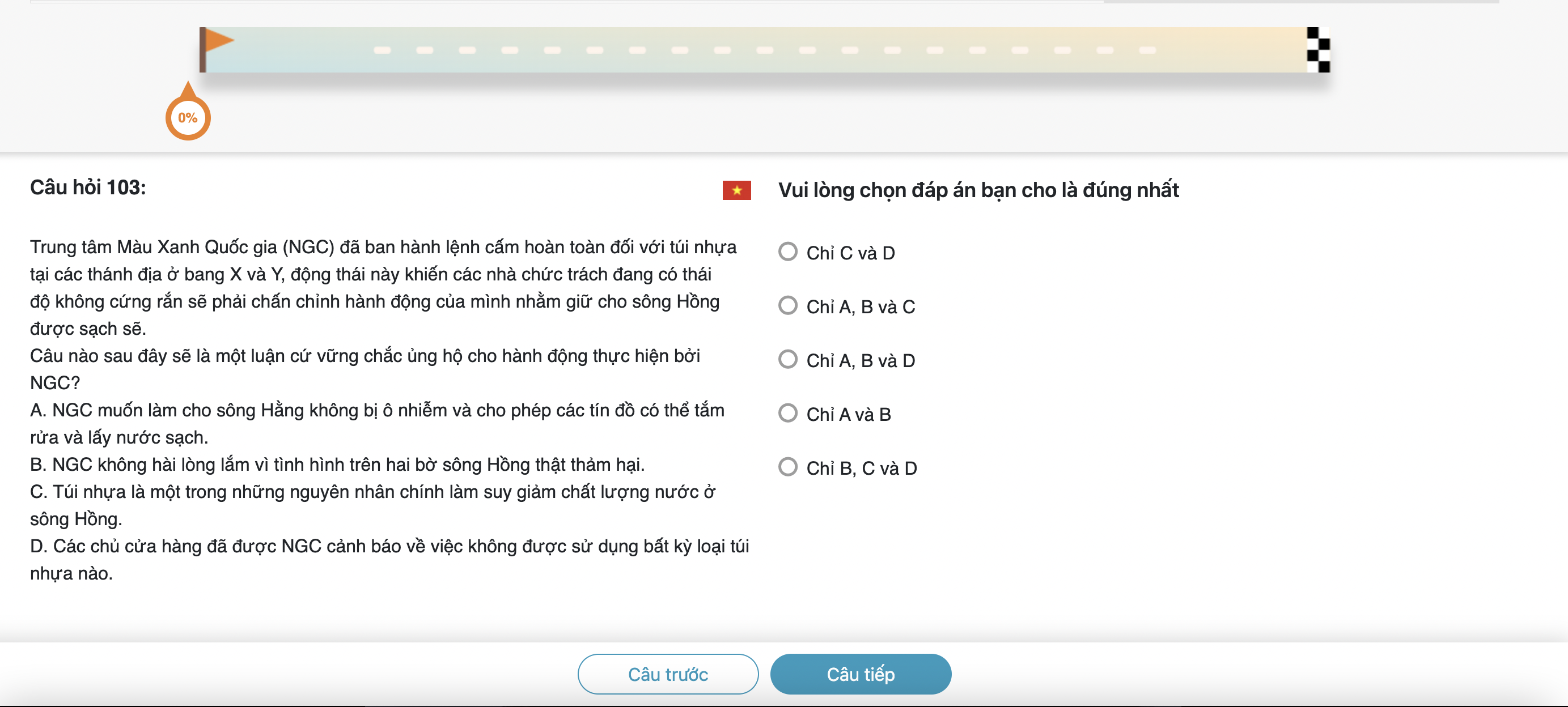1568x707 pixels.
Task: Click the orange start flag icon
Action: (216, 42)
